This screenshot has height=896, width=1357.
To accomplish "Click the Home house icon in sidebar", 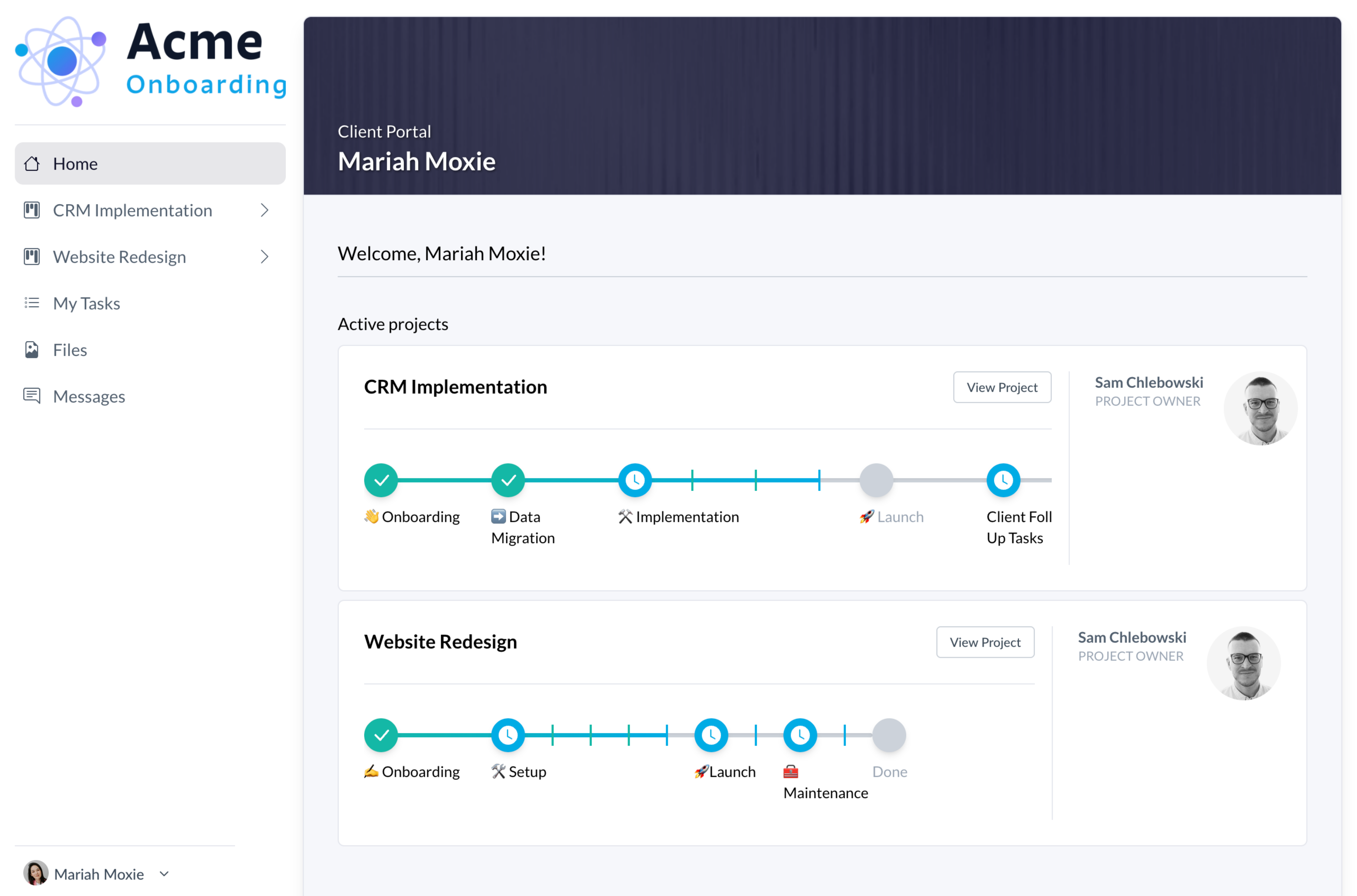I will (x=32, y=164).
